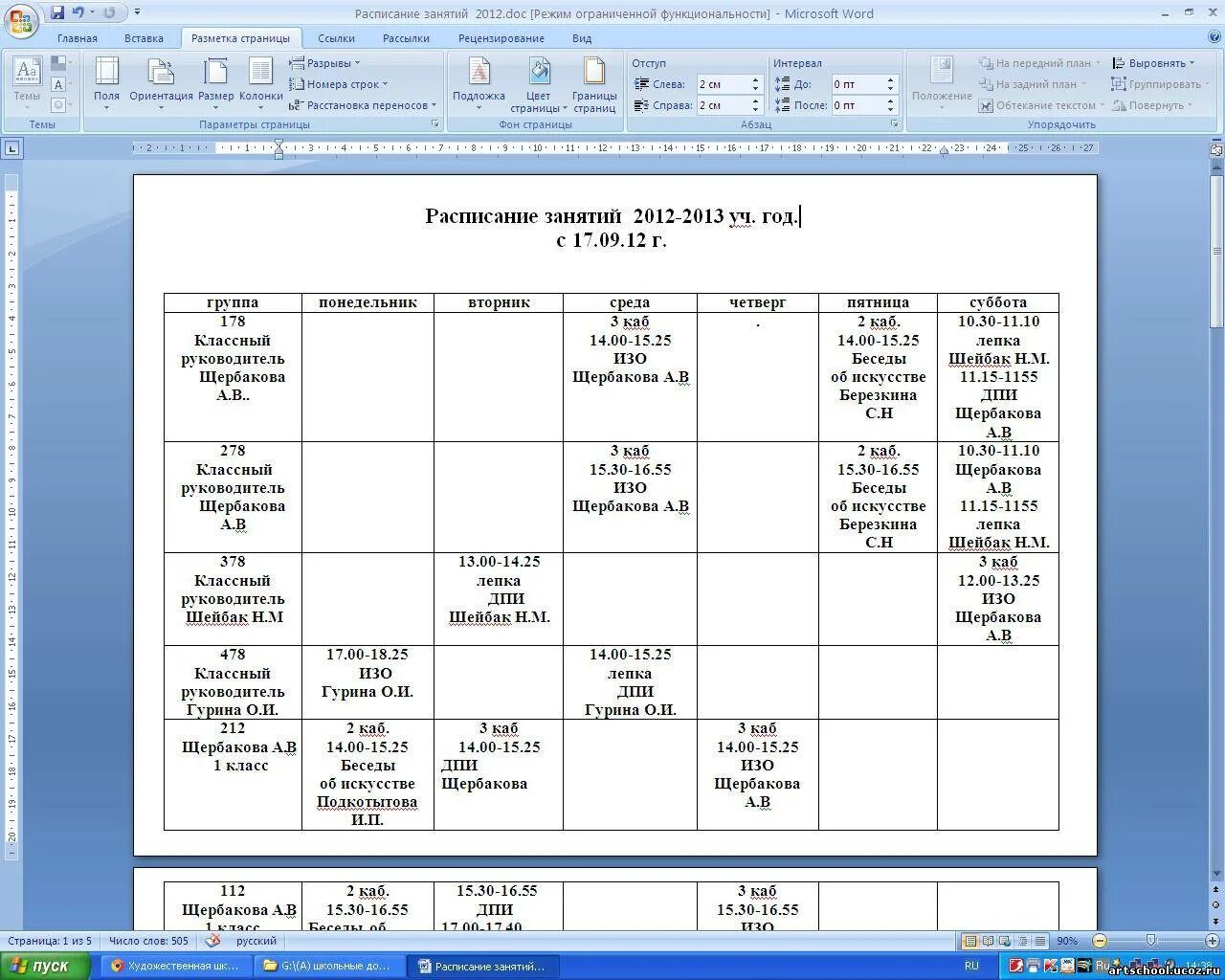Viewport: 1225px width, 980px height.
Task: Switch to школьные до... folder taskbar item
Action: (x=329, y=966)
